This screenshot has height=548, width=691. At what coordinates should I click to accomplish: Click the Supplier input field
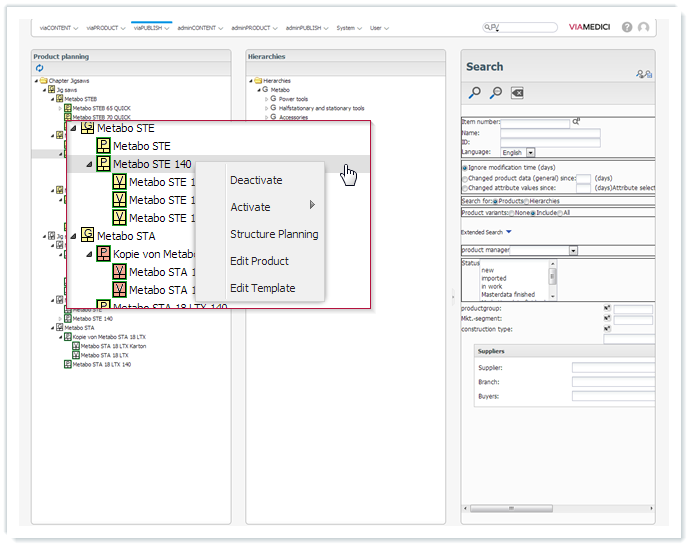point(612,368)
